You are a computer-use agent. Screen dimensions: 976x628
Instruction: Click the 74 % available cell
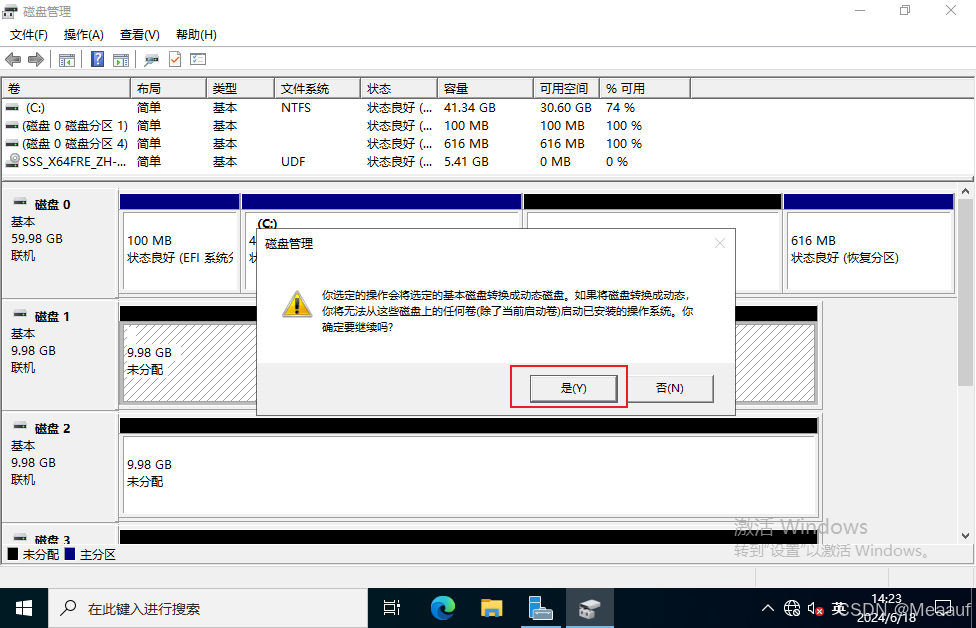coord(621,108)
